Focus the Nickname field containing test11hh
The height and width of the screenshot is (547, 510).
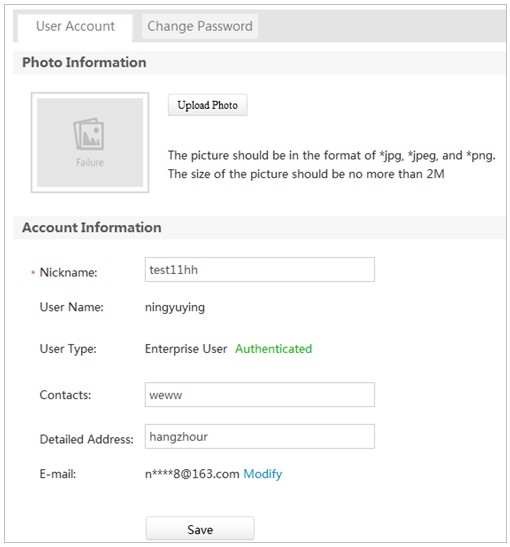coord(260,270)
